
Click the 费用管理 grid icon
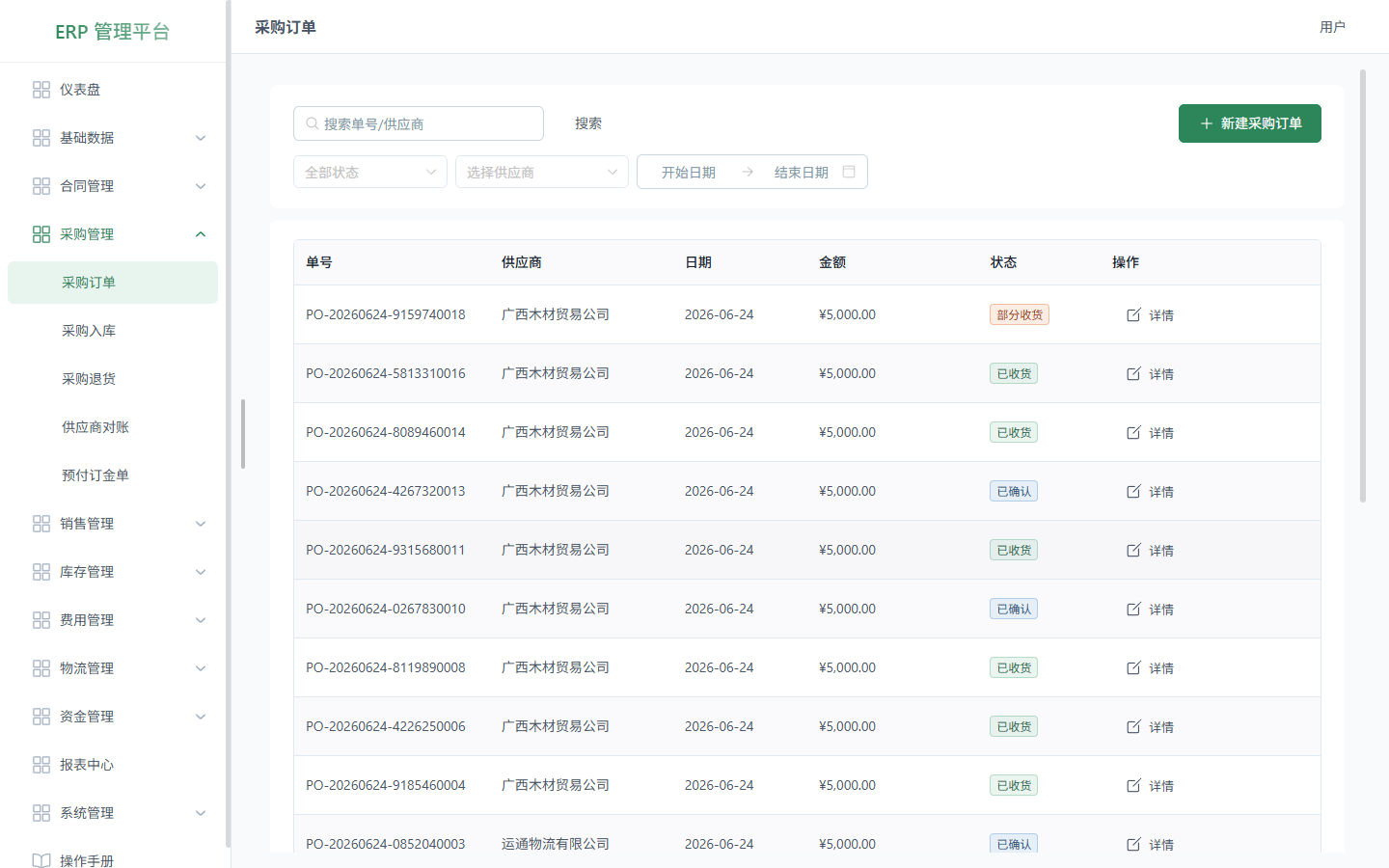point(41,620)
